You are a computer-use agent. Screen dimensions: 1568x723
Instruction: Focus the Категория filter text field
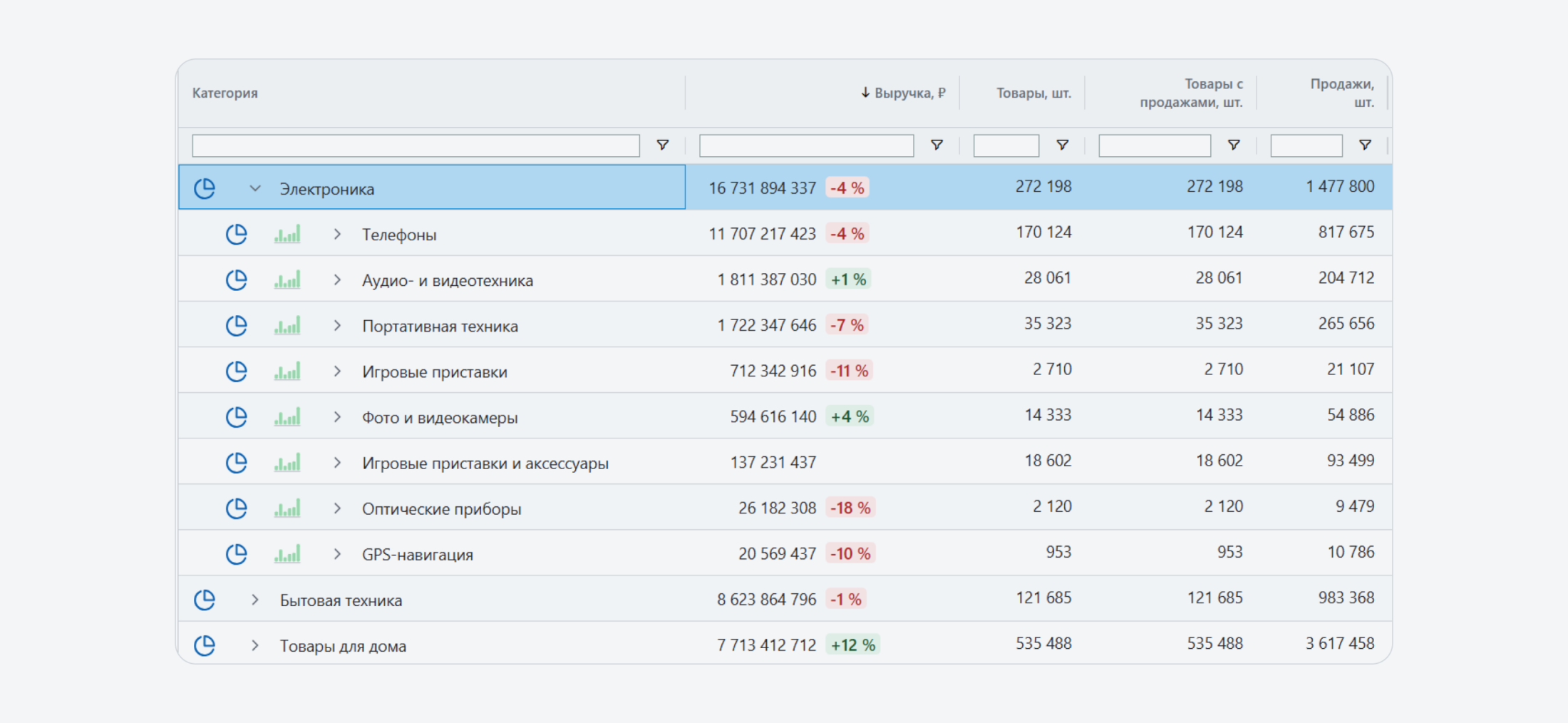tap(416, 145)
